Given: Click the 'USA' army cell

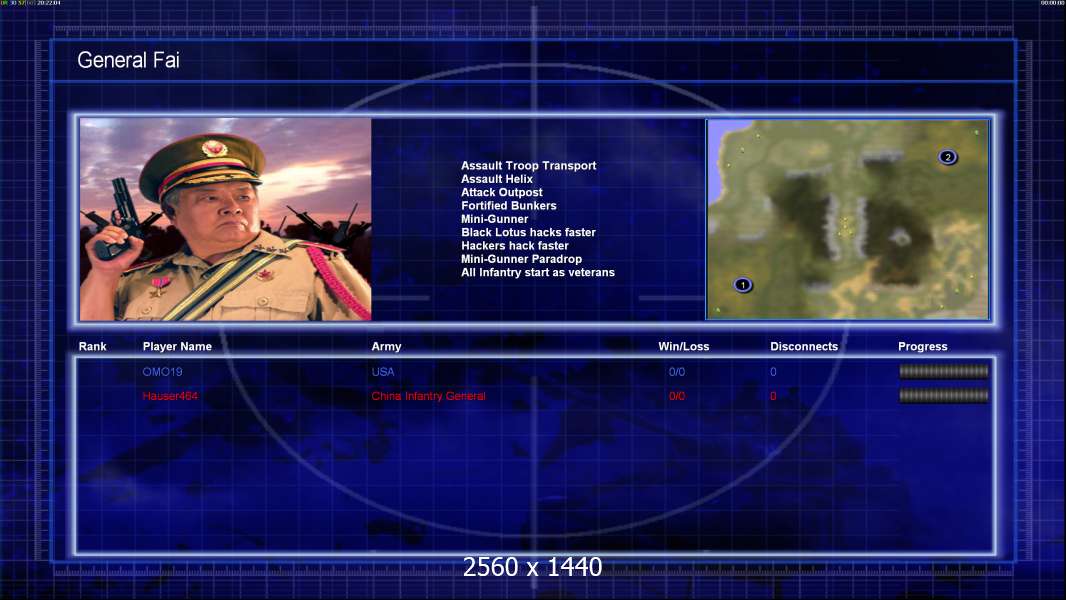Looking at the screenshot, I should (x=383, y=372).
